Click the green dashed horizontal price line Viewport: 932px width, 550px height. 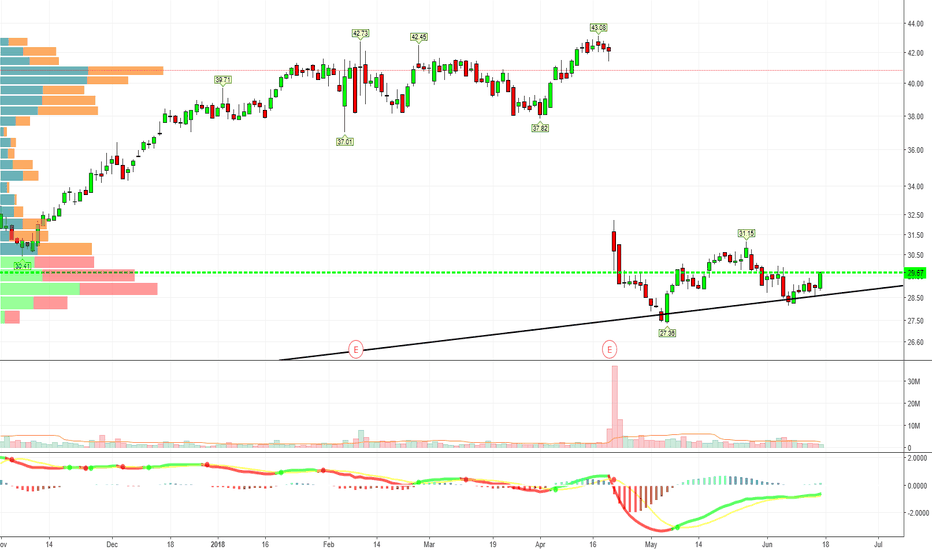(x=452, y=273)
